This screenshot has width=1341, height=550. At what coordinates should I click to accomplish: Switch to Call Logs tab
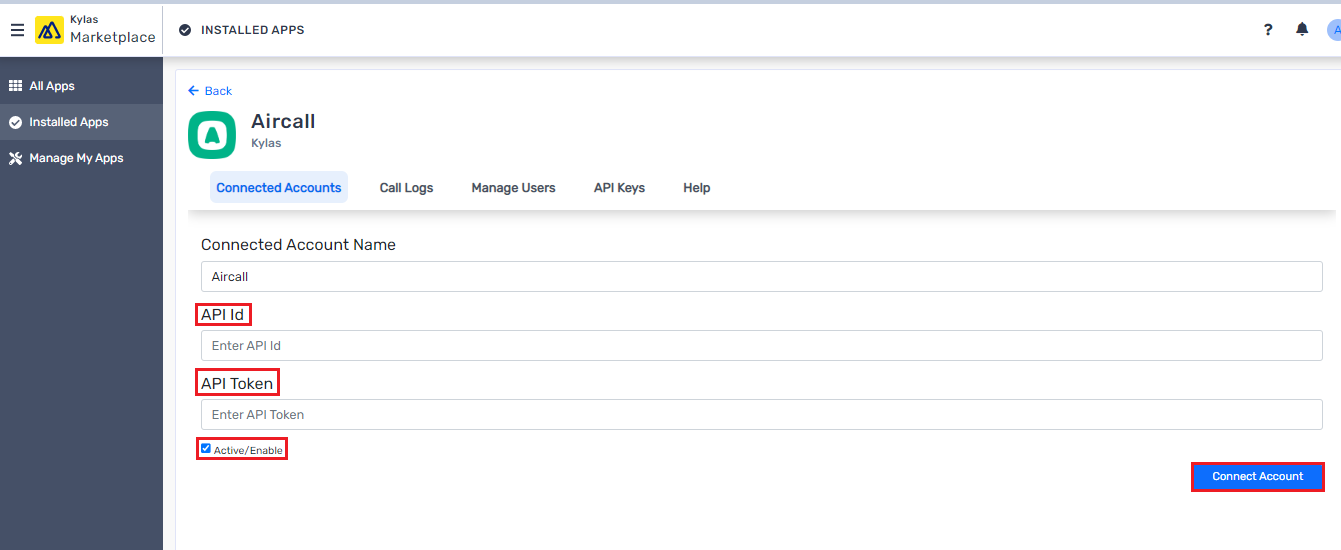pos(406,188)
